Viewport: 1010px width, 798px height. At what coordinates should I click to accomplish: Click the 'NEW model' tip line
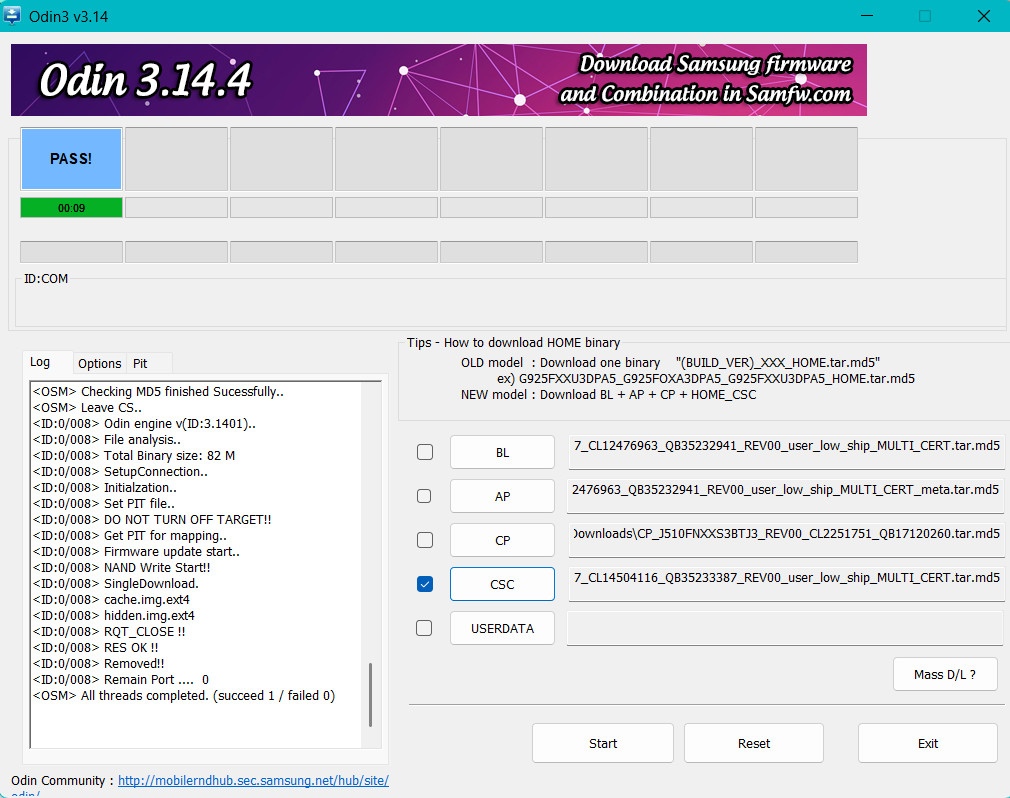pyautogui.click(x=609, y=394)
